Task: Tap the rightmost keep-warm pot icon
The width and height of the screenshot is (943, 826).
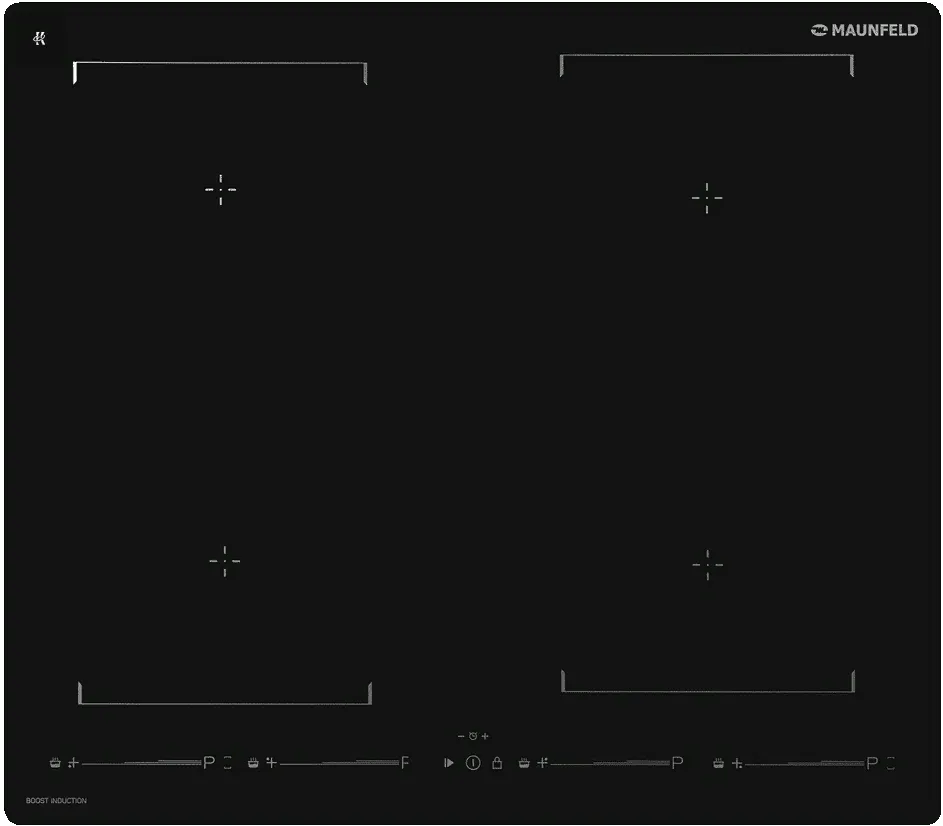Action: click(718, 763)
